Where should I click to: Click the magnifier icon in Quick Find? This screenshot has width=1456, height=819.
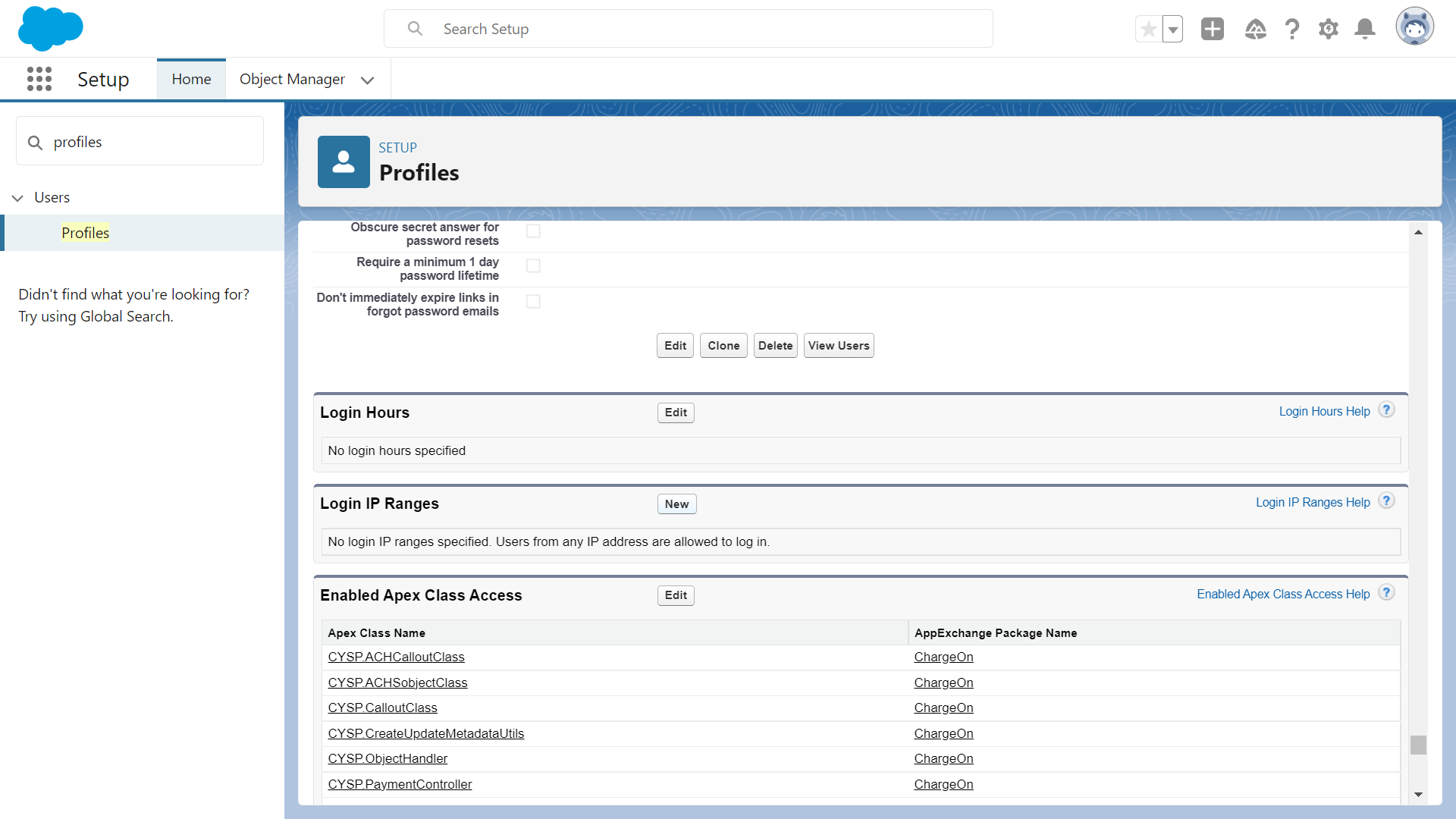click(x=35, y=143)
